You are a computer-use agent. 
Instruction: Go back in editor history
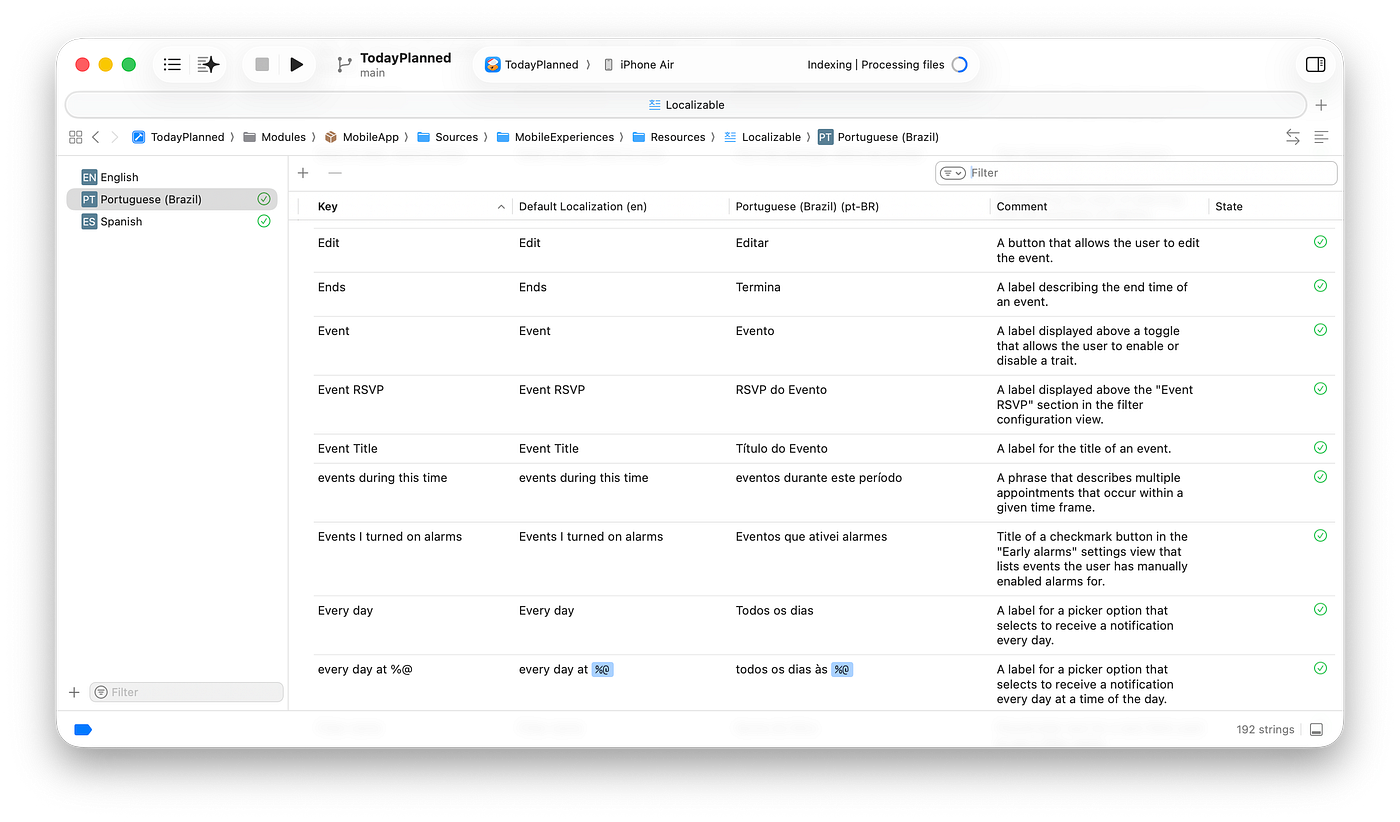point(96,137)
